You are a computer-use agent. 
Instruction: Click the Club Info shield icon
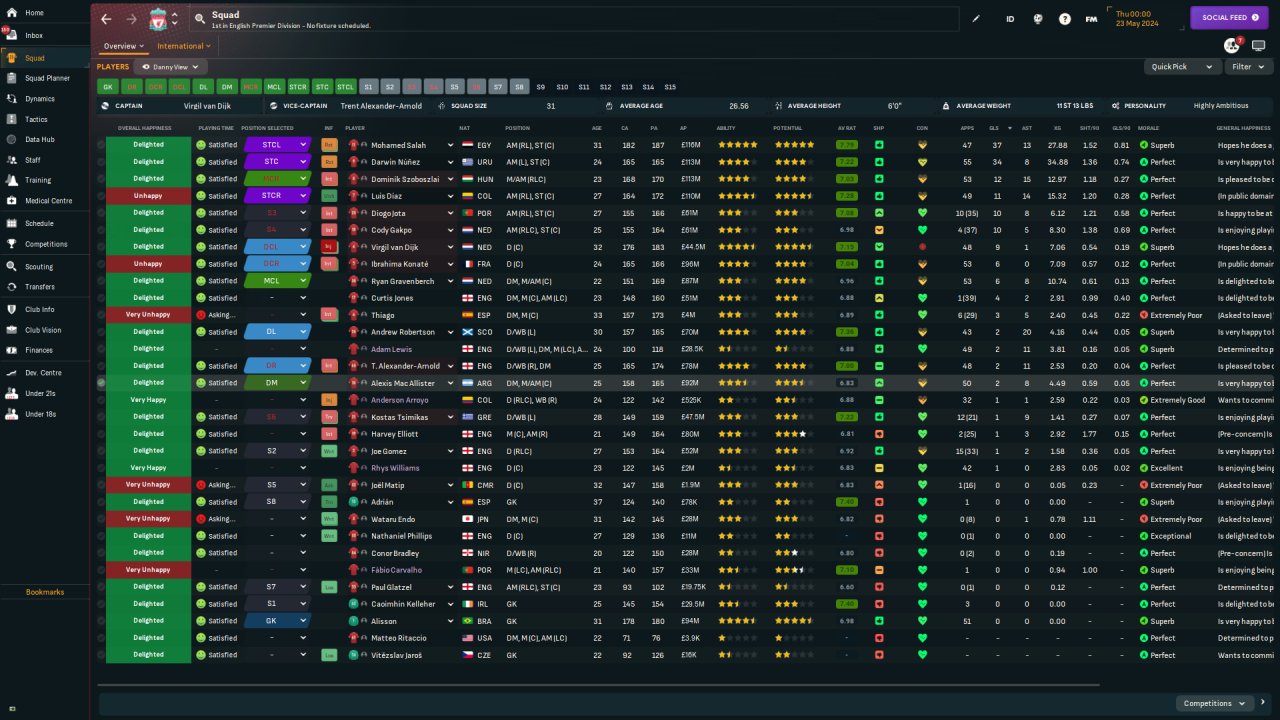point(12,309)
